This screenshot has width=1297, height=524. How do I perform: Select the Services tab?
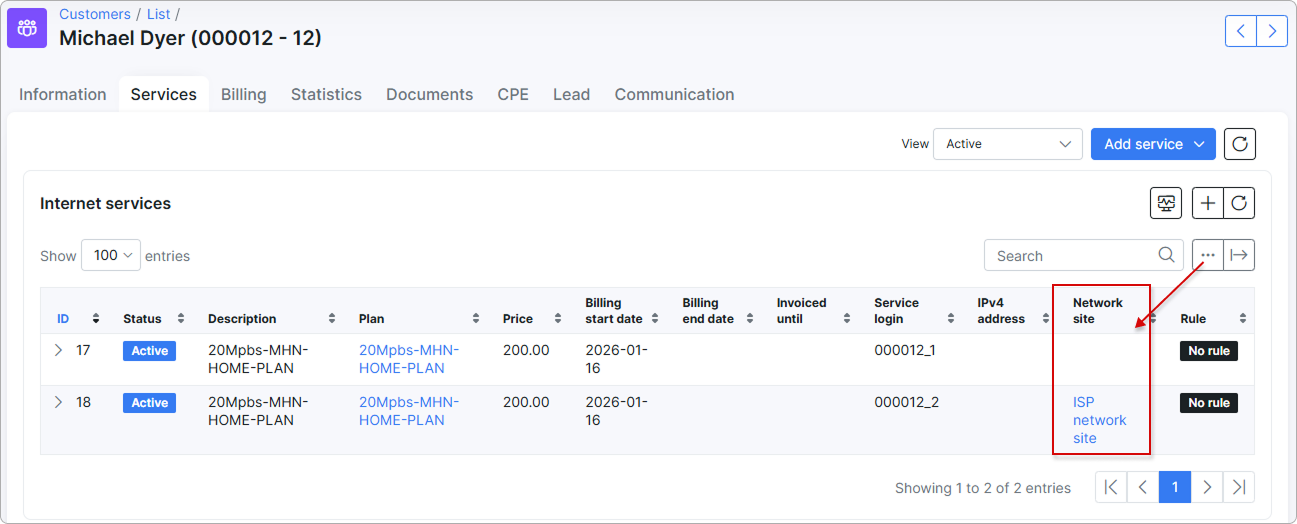164,95
